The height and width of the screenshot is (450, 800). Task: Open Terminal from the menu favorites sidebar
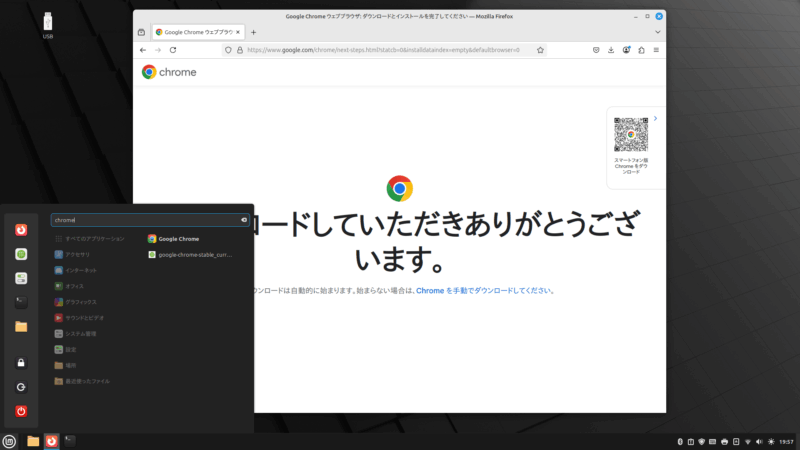(x=21, y=302)
